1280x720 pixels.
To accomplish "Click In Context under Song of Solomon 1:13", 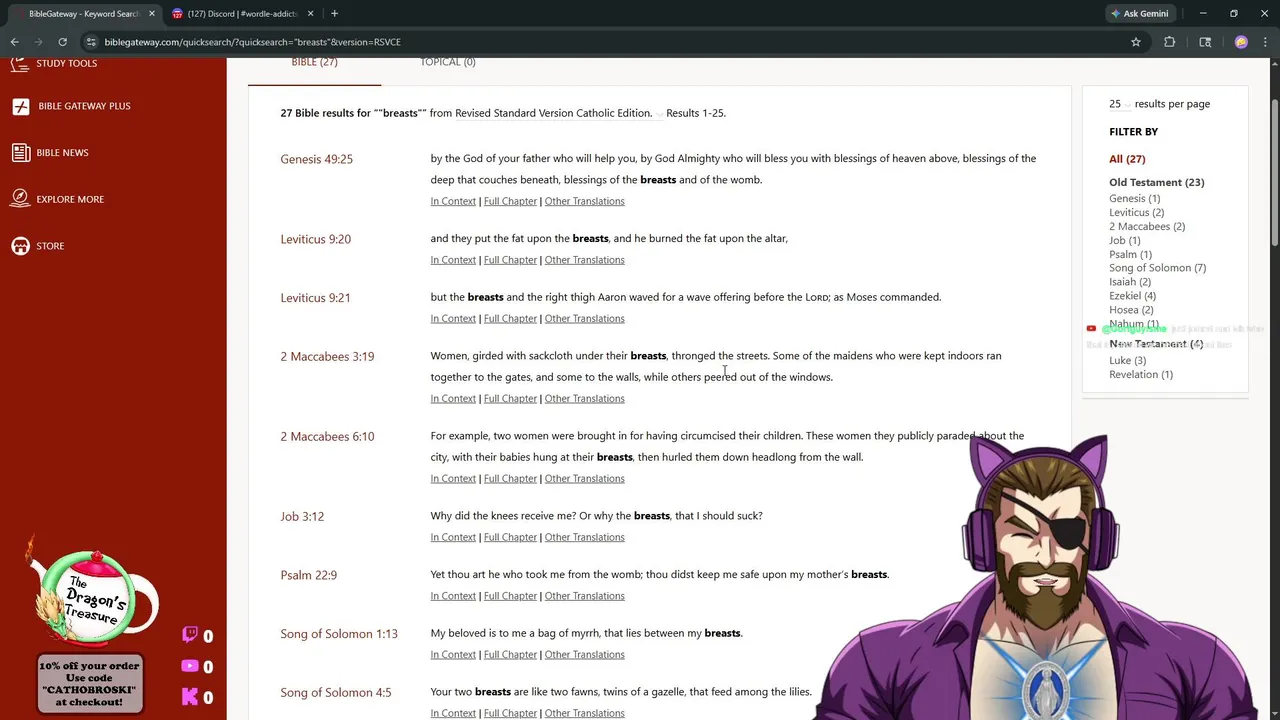I will coord(453,655).
